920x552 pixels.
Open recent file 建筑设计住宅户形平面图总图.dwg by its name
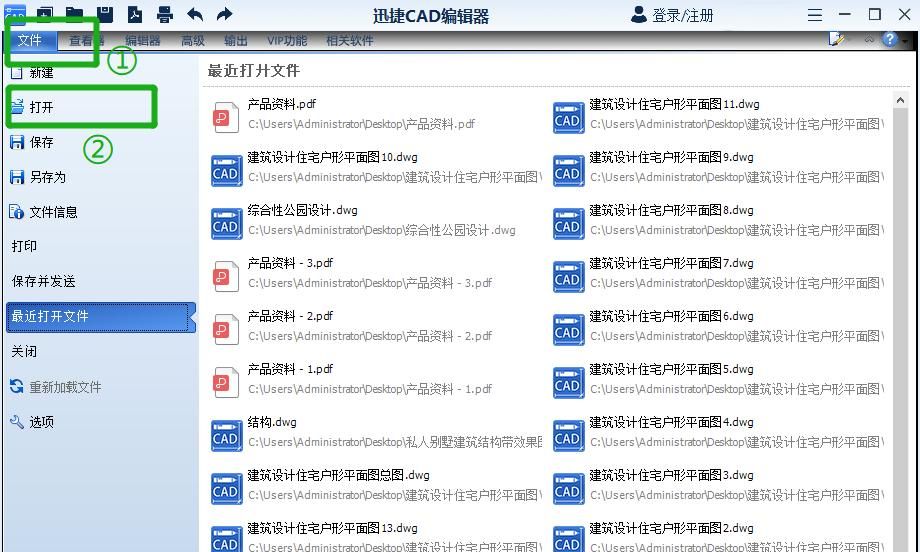pyautogui.click(x=339, y=475)
